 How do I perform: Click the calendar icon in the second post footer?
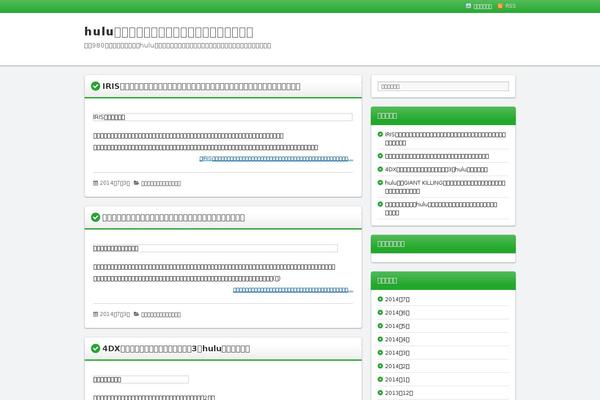point(96,314)
